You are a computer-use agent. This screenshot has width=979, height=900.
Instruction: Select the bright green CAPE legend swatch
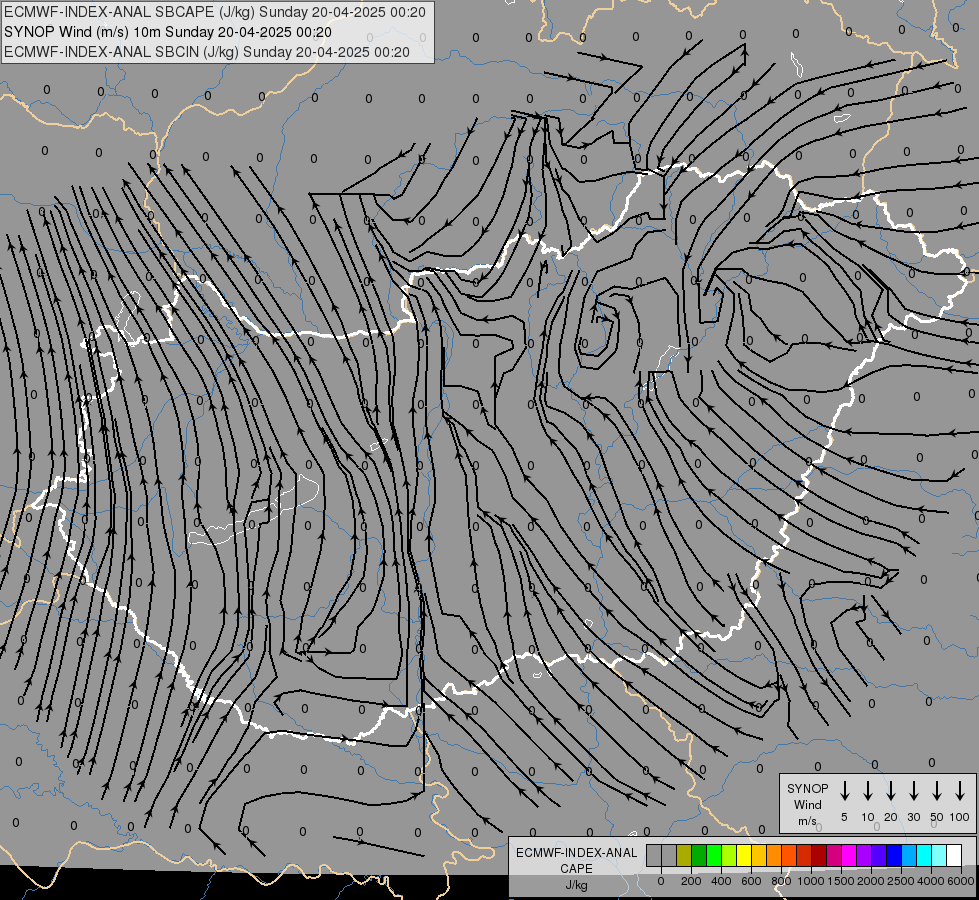tap(714, 855)
